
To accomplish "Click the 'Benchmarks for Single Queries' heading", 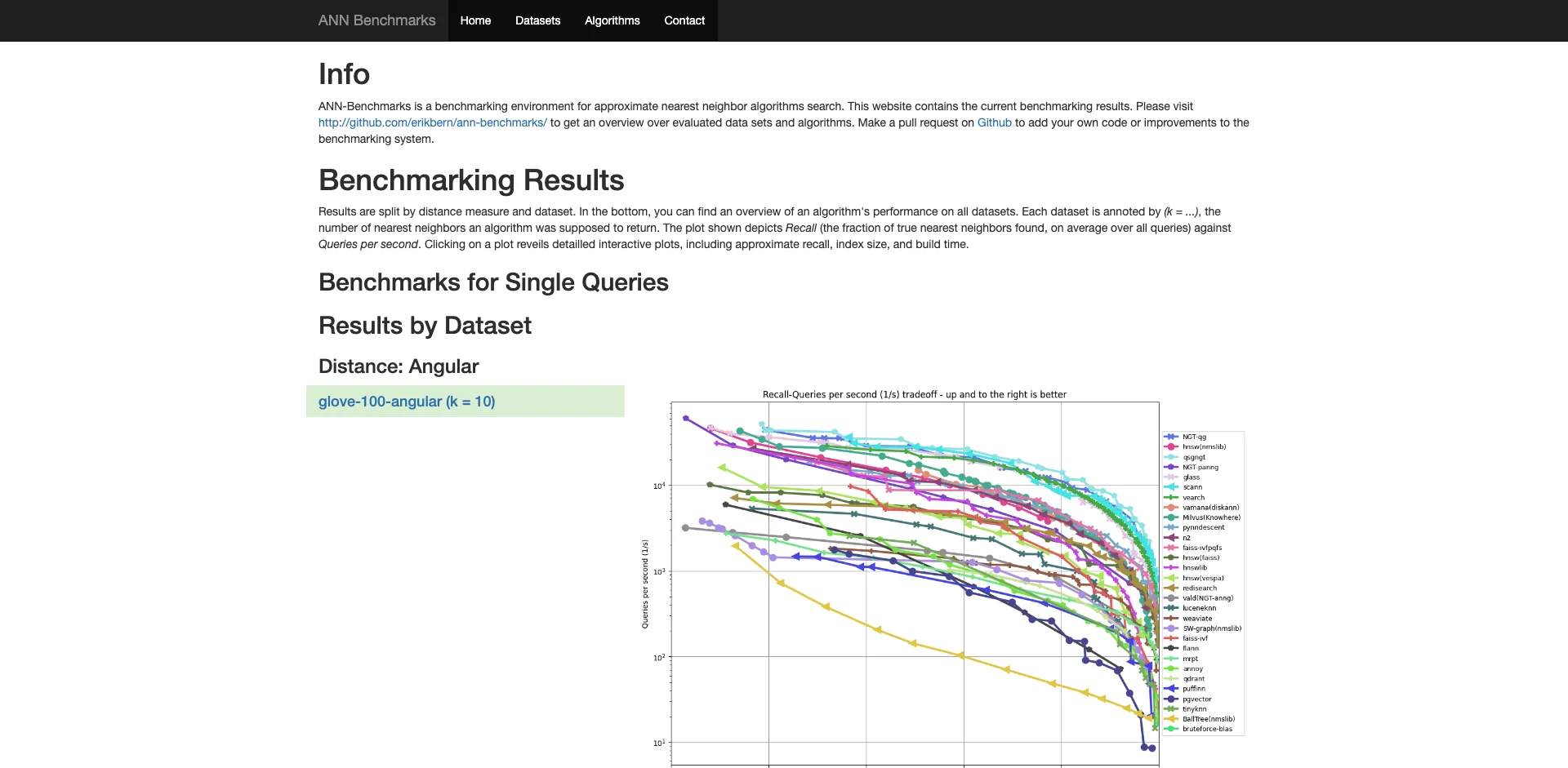I will [x=493, y=282].
